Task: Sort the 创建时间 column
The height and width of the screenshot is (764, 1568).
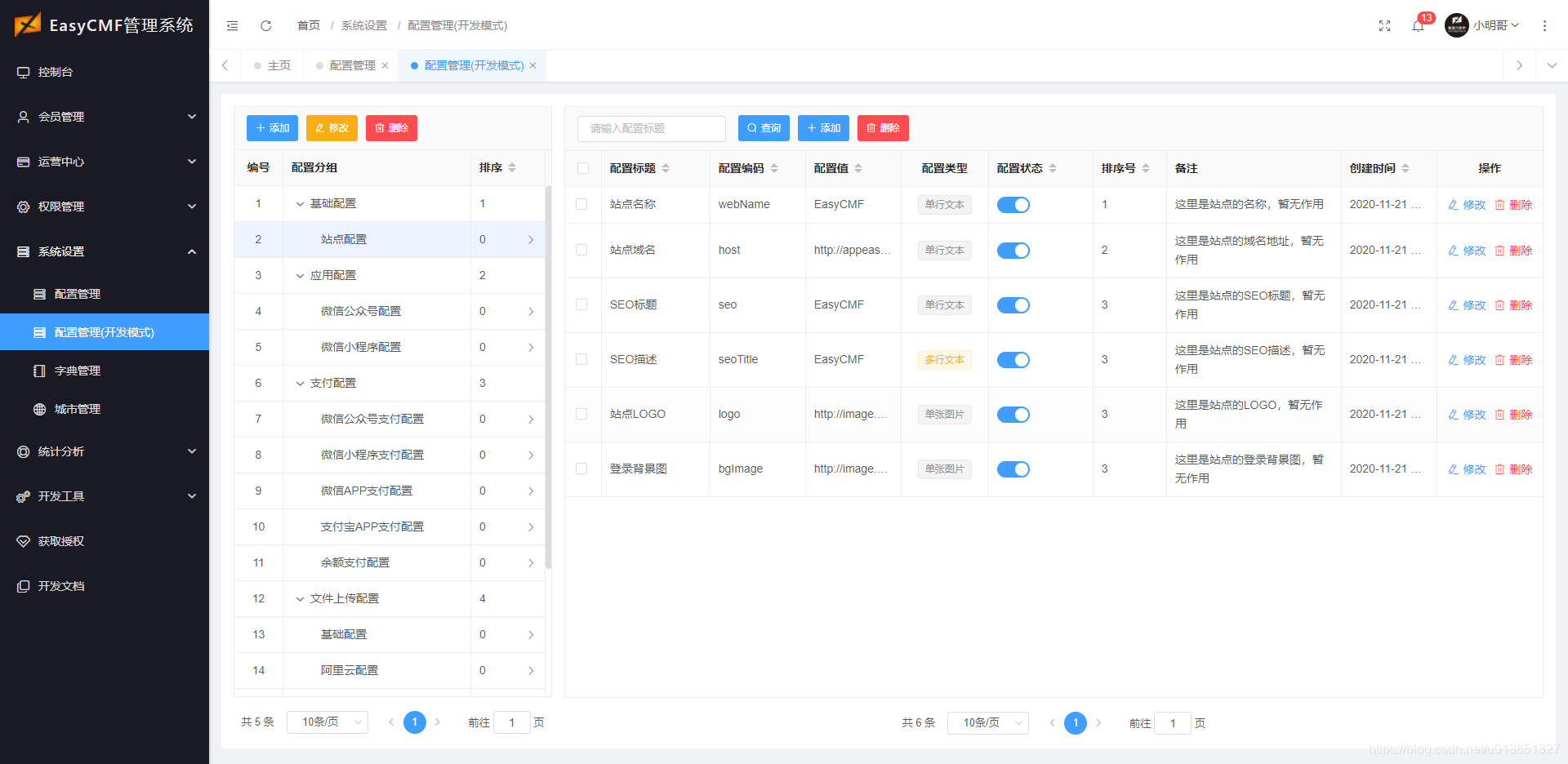Action: click(x=1405, y=168)
